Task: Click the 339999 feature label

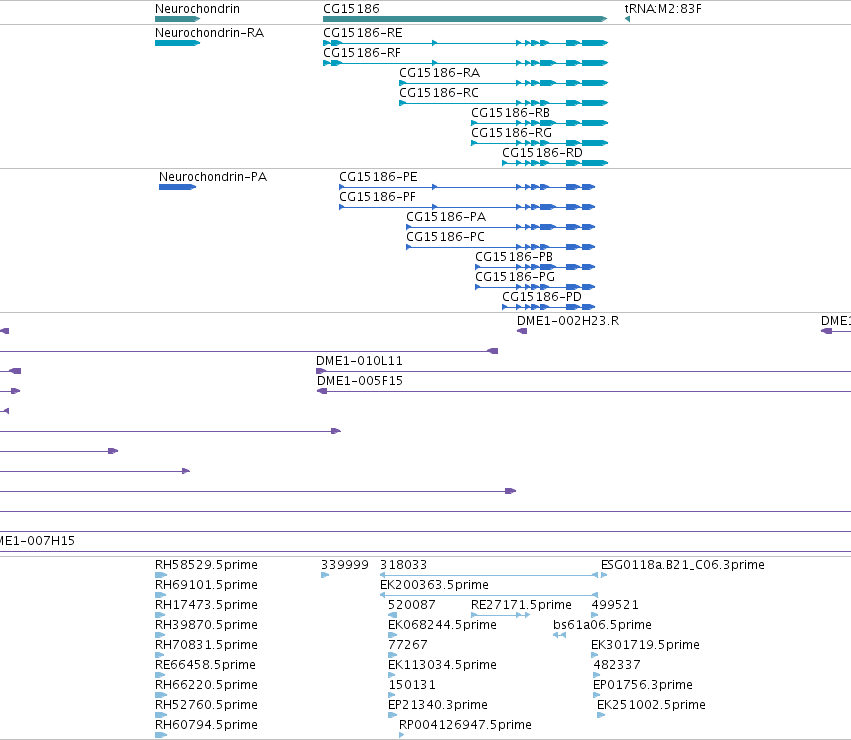Action: pos(345,565)
